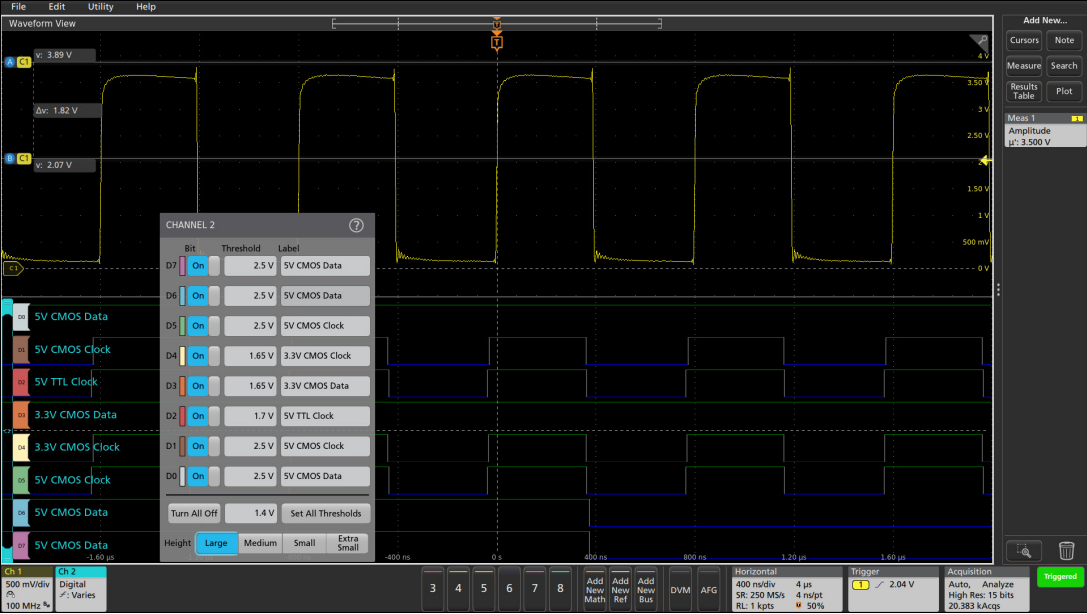
Task: Toggle the D0 bit switch
Action: coord(204,476)
